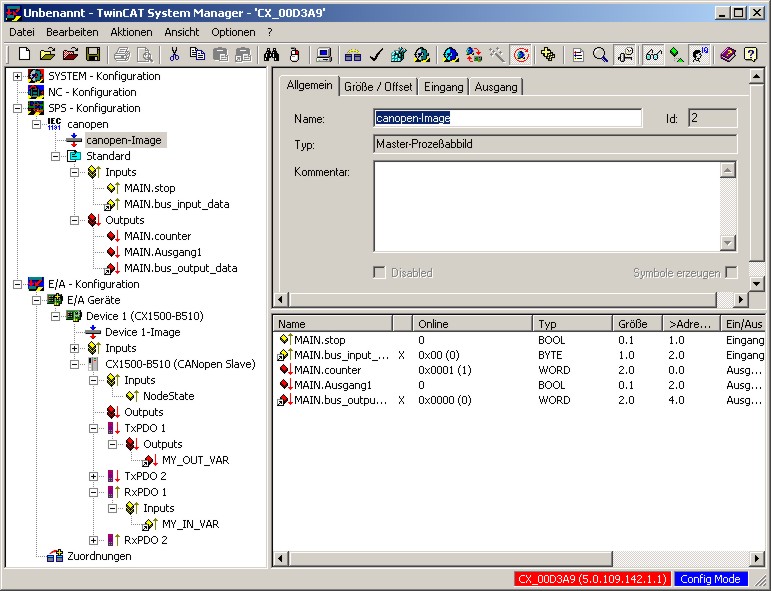
Task: Click the Generate mappings icon
Action: pyautogui.click(x=353, y=54)
